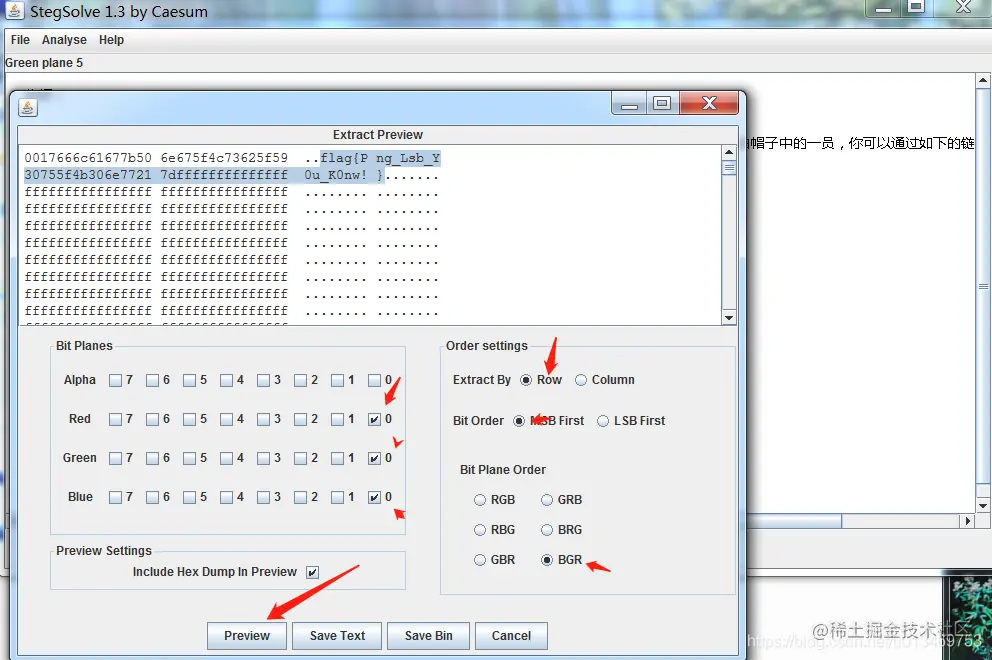
Task: Click the Save Bin button
Action: (428, 635)
